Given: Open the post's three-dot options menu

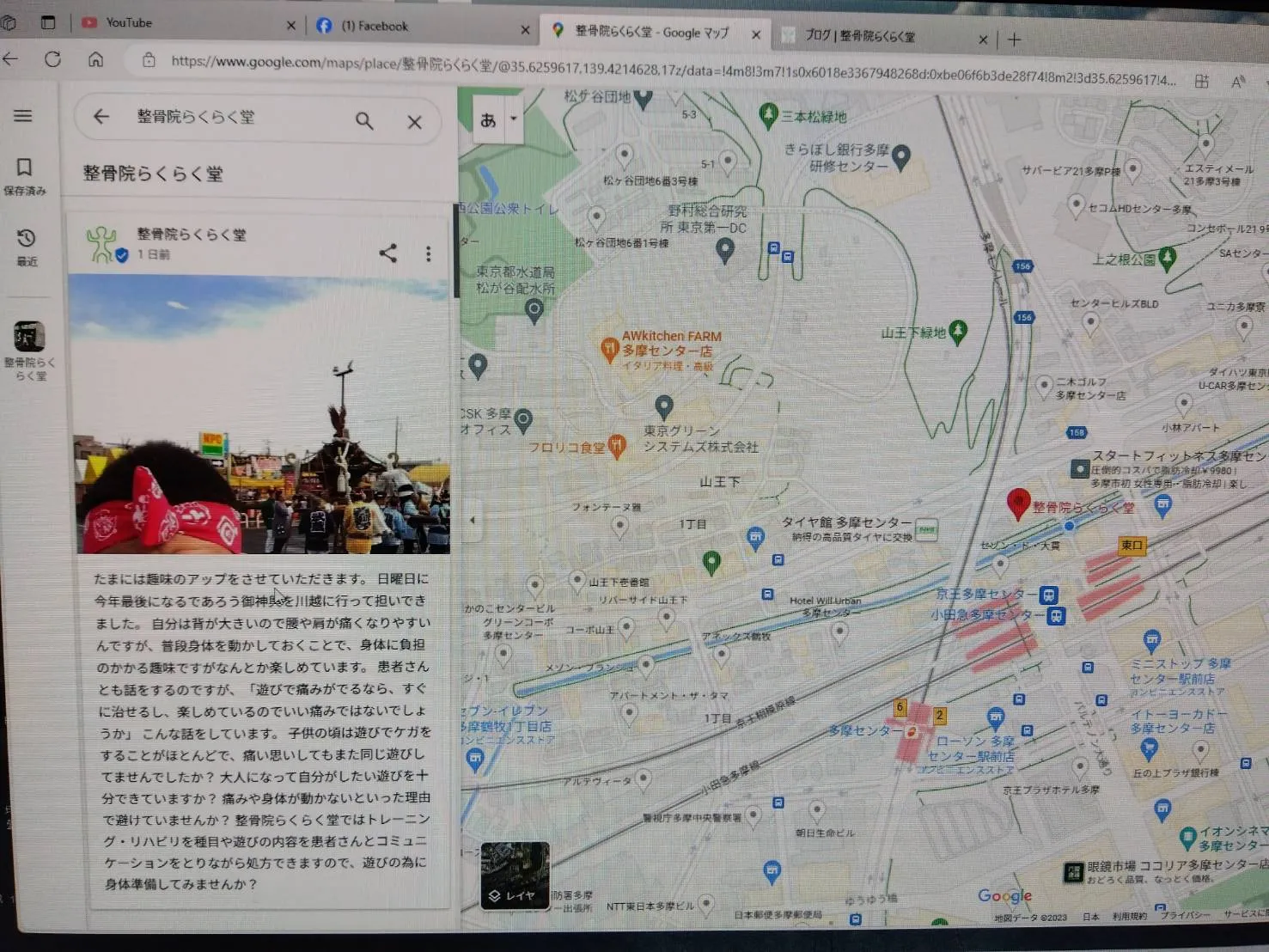Looking at the screenshot, I should (428, 253).
